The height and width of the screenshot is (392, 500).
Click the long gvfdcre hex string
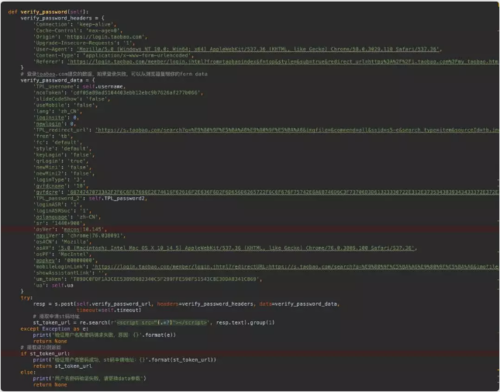283,192
